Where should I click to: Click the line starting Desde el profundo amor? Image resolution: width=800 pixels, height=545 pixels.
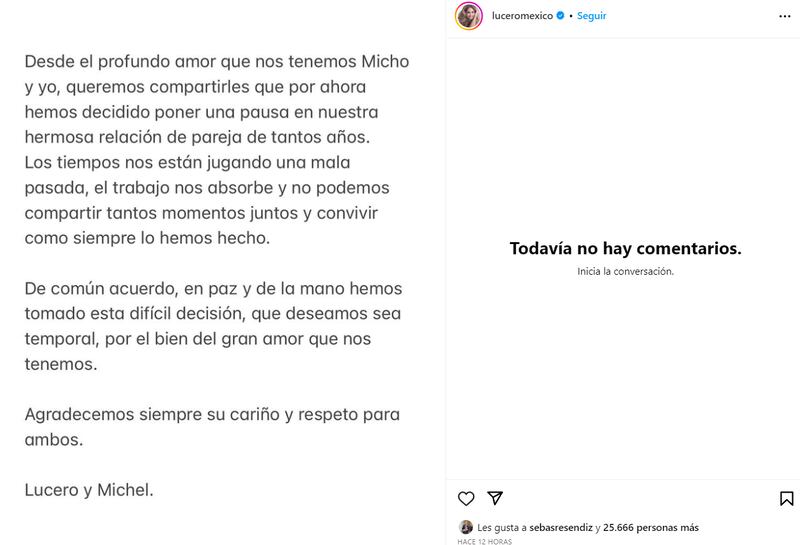coord(217,61)
